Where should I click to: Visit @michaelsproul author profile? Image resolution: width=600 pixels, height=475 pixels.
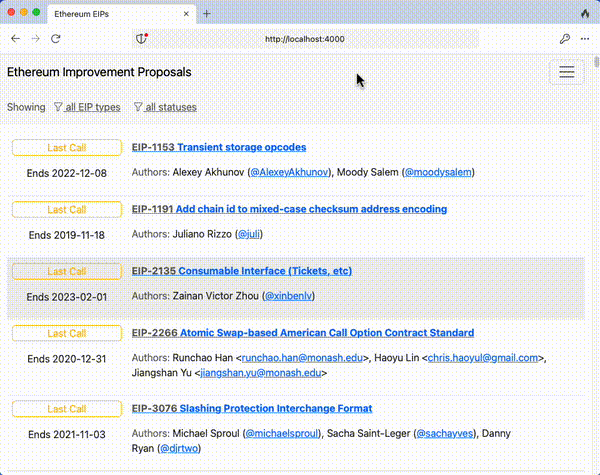(282, 434)
